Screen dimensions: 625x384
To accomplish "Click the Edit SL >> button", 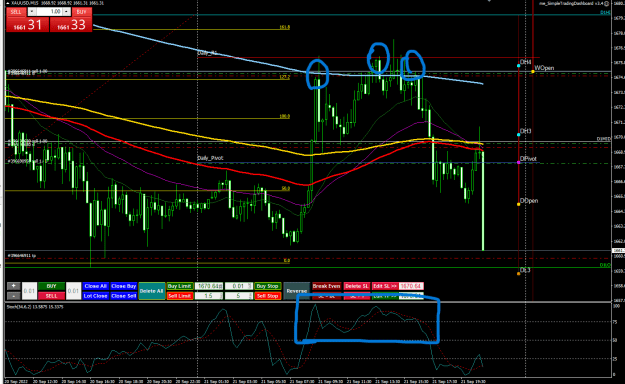I will [385, 286].
